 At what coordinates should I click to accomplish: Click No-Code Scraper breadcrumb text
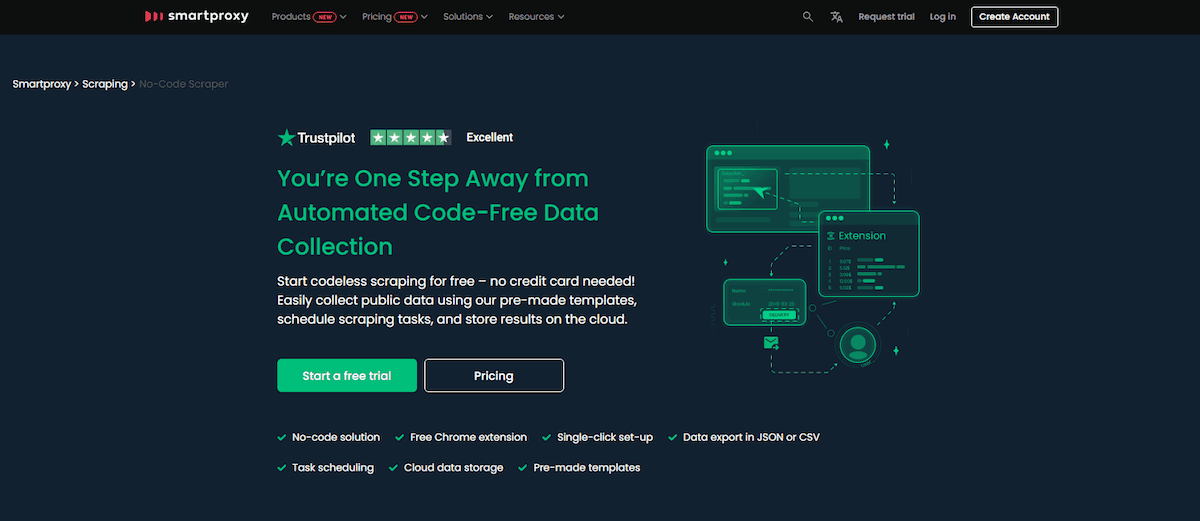(x=184, y=84)
